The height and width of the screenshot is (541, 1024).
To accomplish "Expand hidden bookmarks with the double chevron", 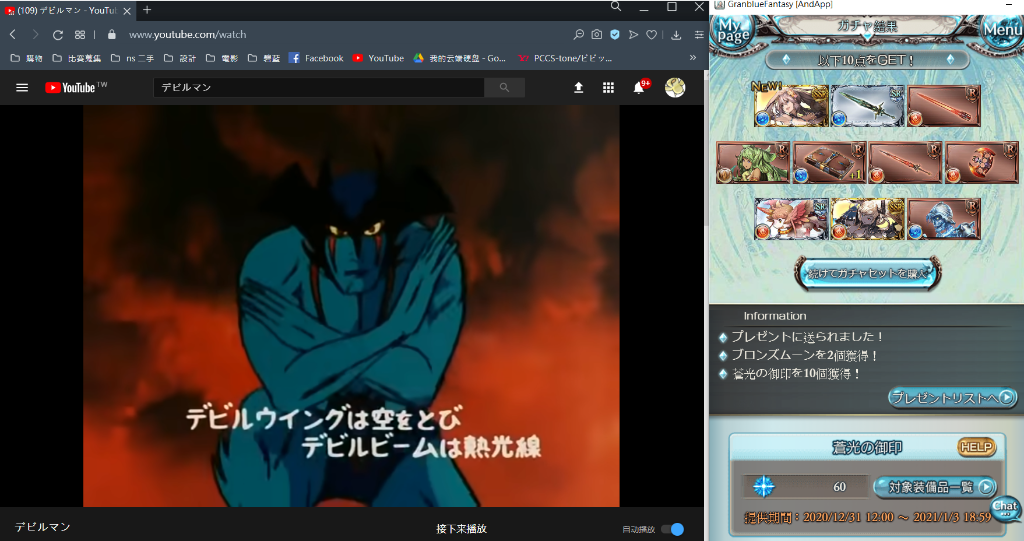I will (x=693, y=57).
